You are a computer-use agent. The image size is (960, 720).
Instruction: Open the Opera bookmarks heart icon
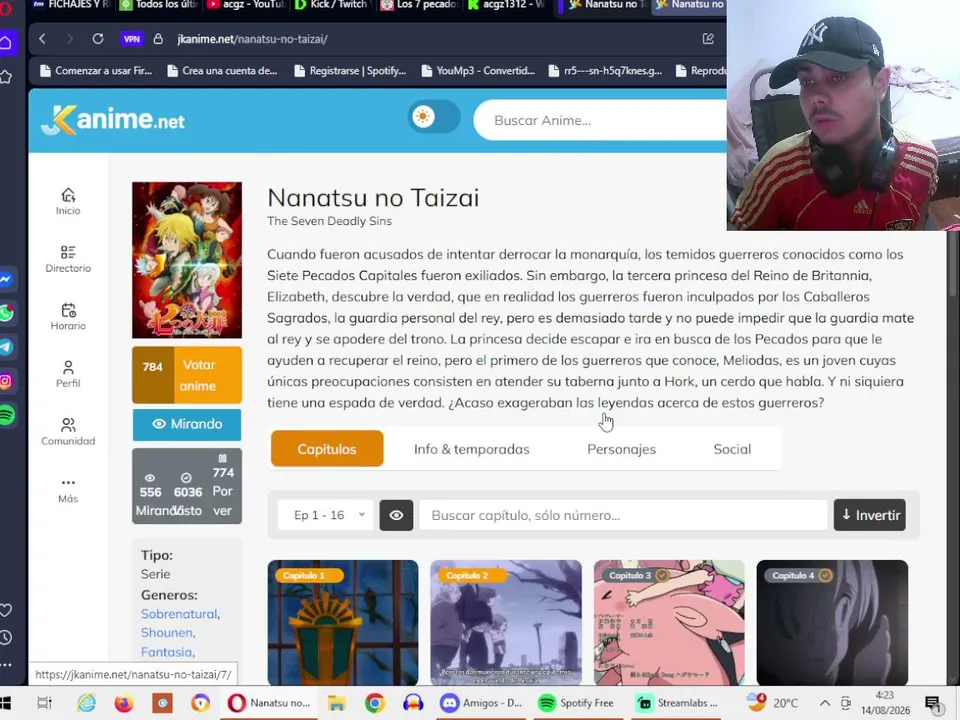click(x=6, y=610)
